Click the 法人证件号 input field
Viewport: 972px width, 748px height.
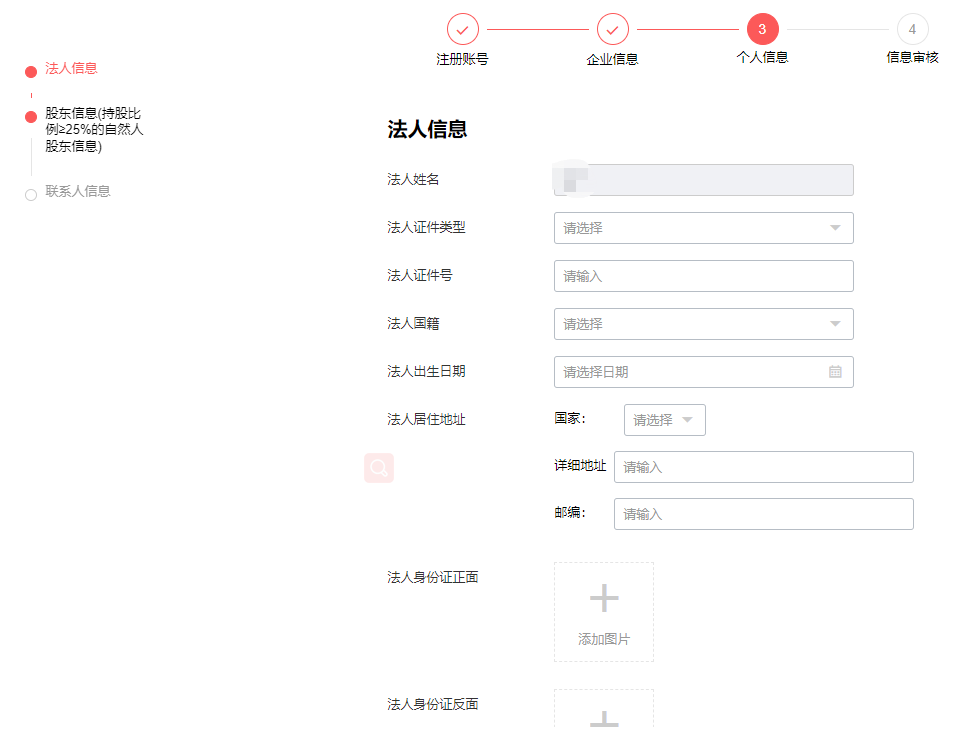click(703, 276)
